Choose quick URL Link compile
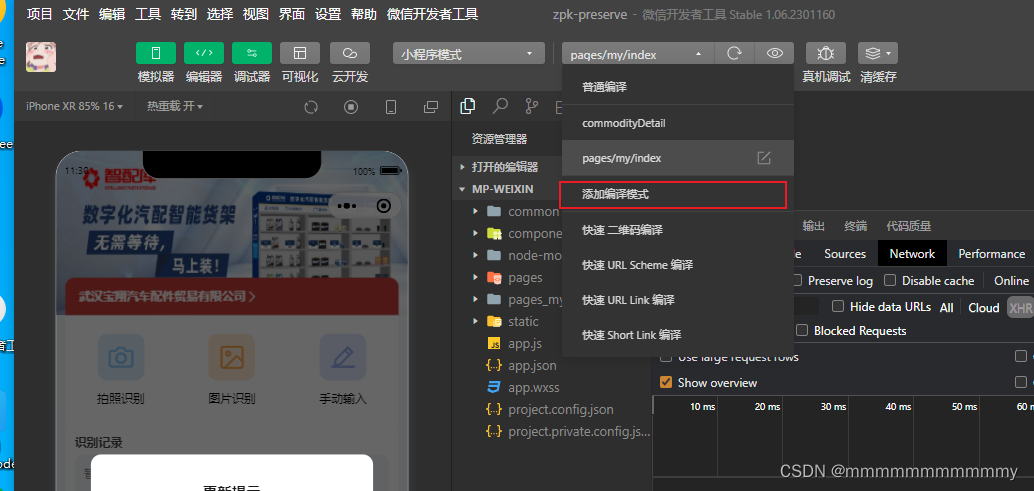Viewport: 1034px width, 491px height. tap(678, 300)
